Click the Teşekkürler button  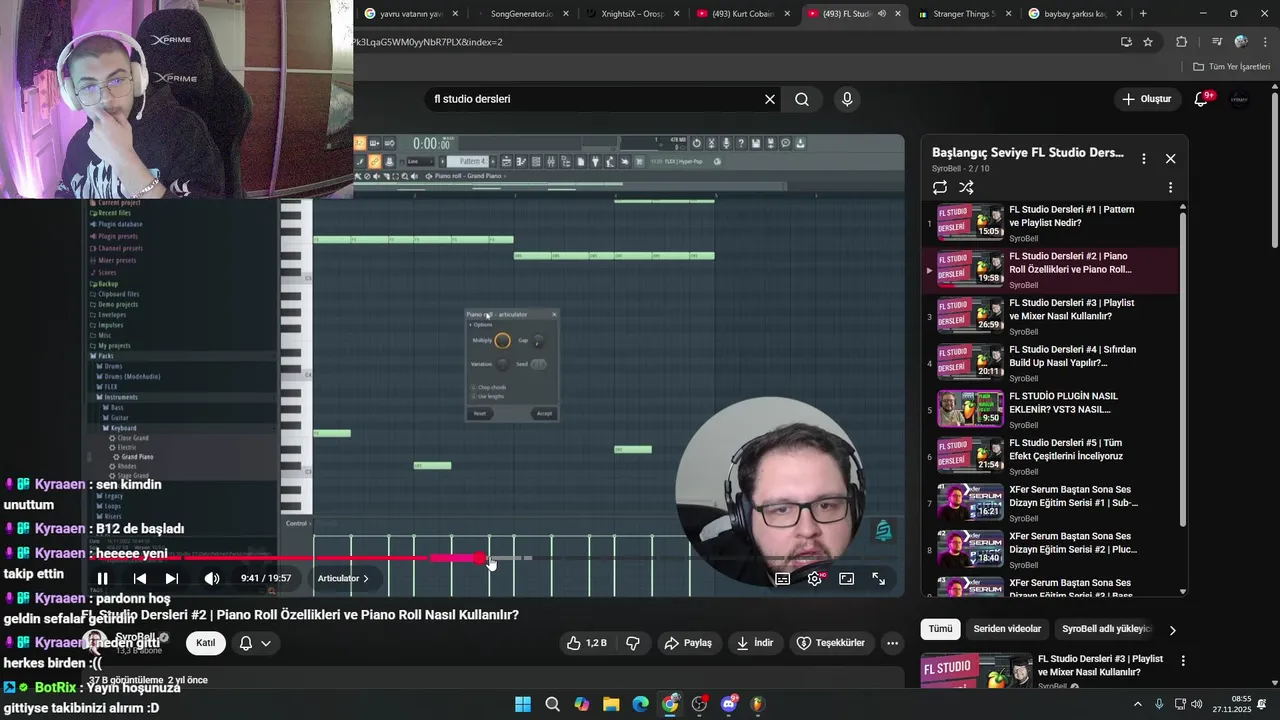point(831,643)
